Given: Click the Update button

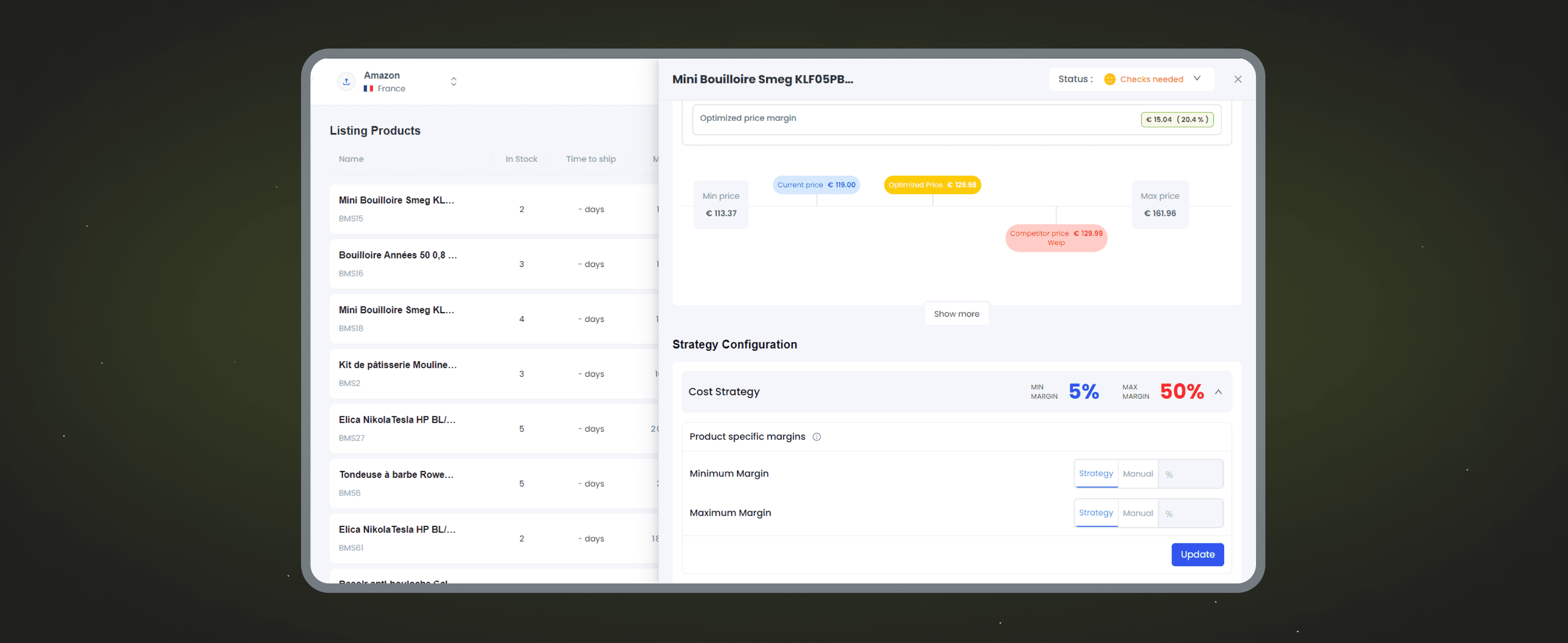Looking at the screenshot, I should [1197, 555].
